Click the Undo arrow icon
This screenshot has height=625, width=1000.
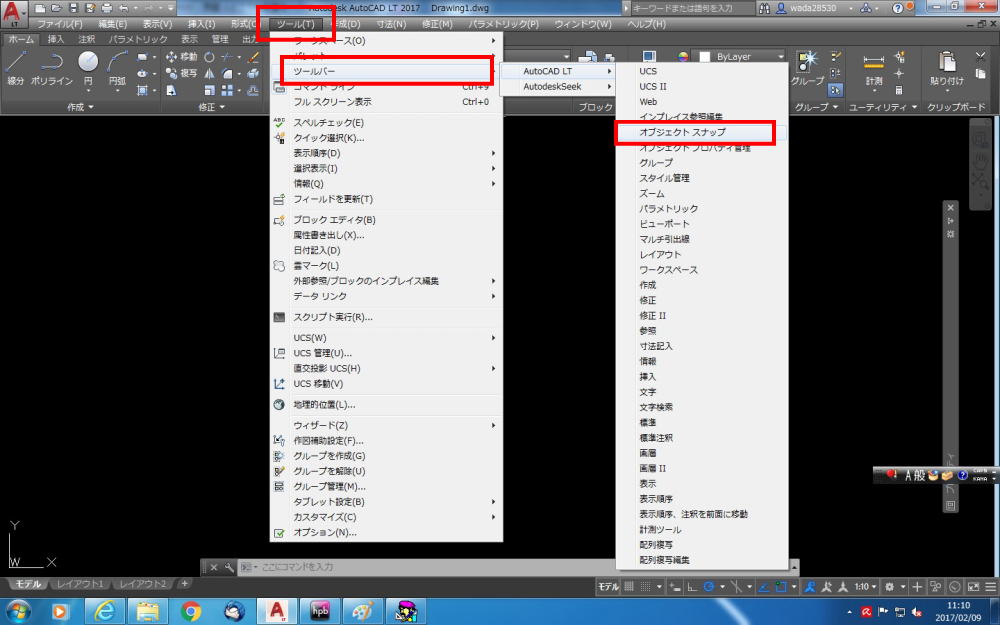(x=124, y=8)
